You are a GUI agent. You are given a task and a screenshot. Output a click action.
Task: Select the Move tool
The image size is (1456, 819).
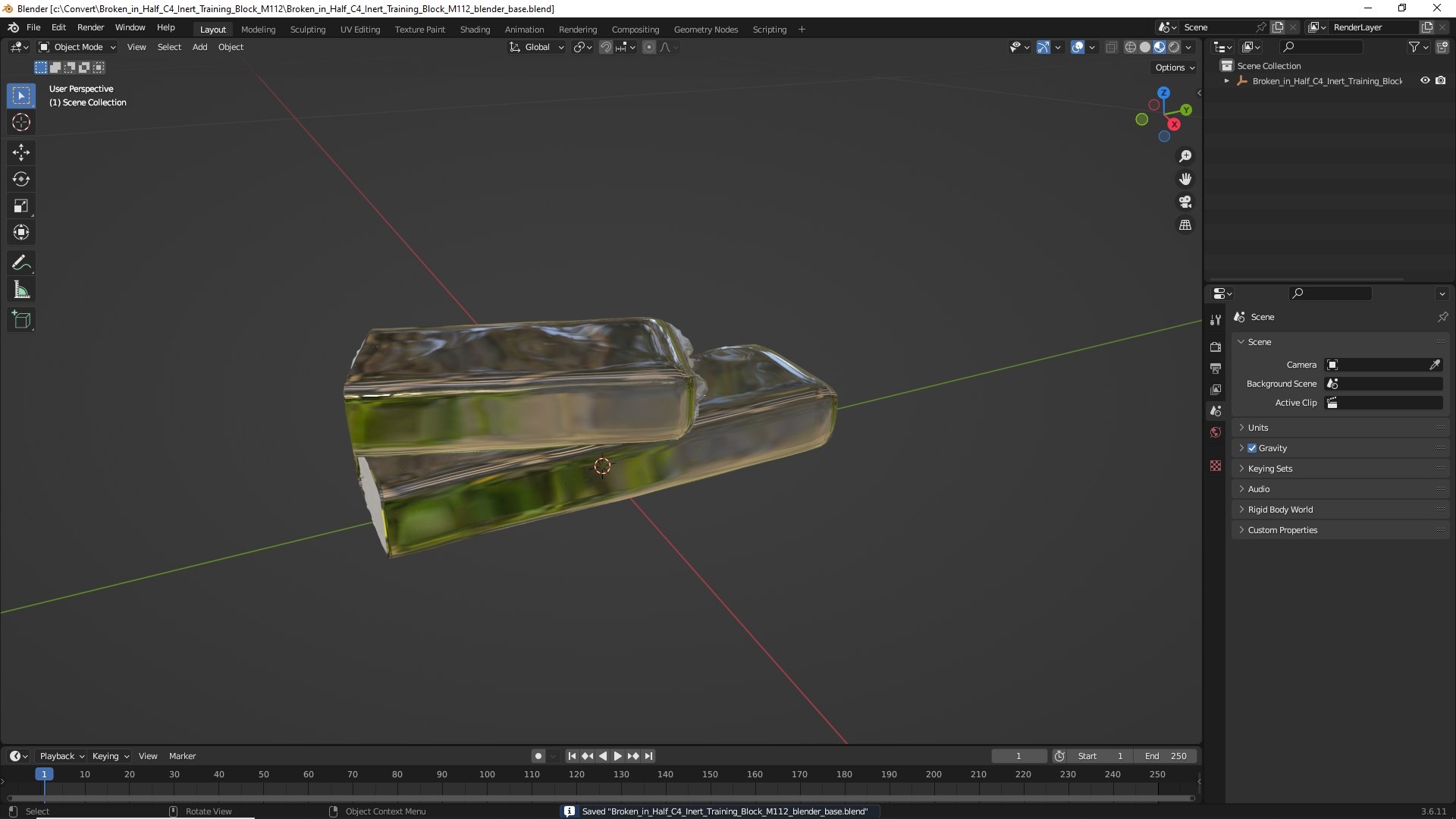[21, 152]
